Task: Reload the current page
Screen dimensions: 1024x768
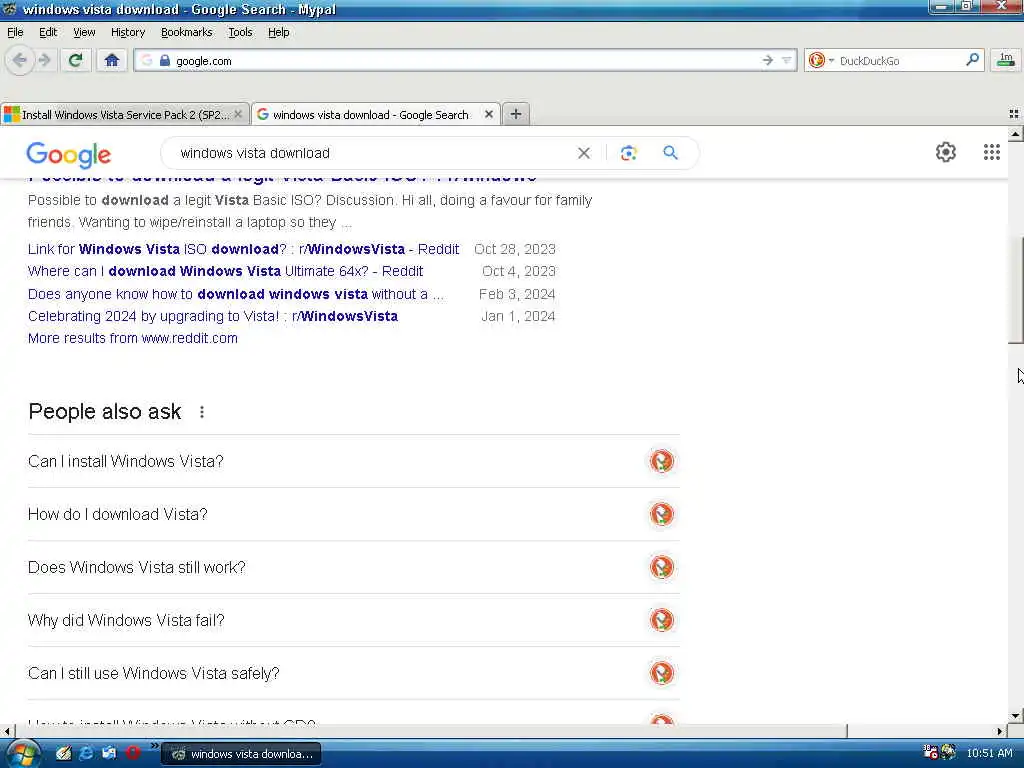Action: [x=75, y=61]
